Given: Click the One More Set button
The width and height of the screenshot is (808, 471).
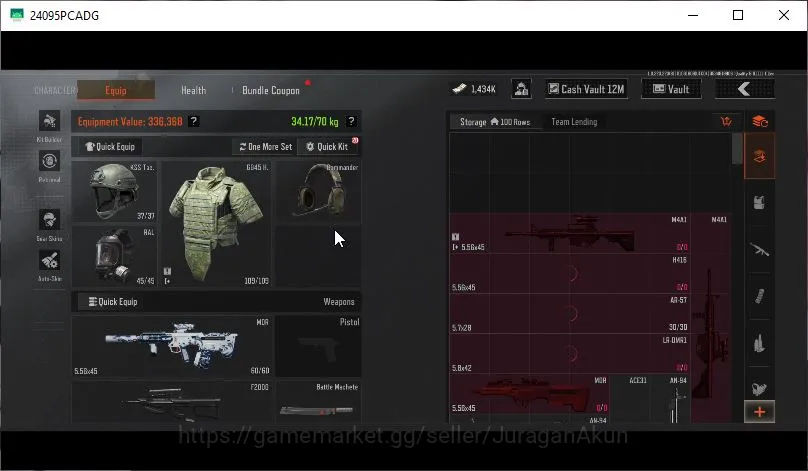Looking at the screenshot, I should coord(266,147).
